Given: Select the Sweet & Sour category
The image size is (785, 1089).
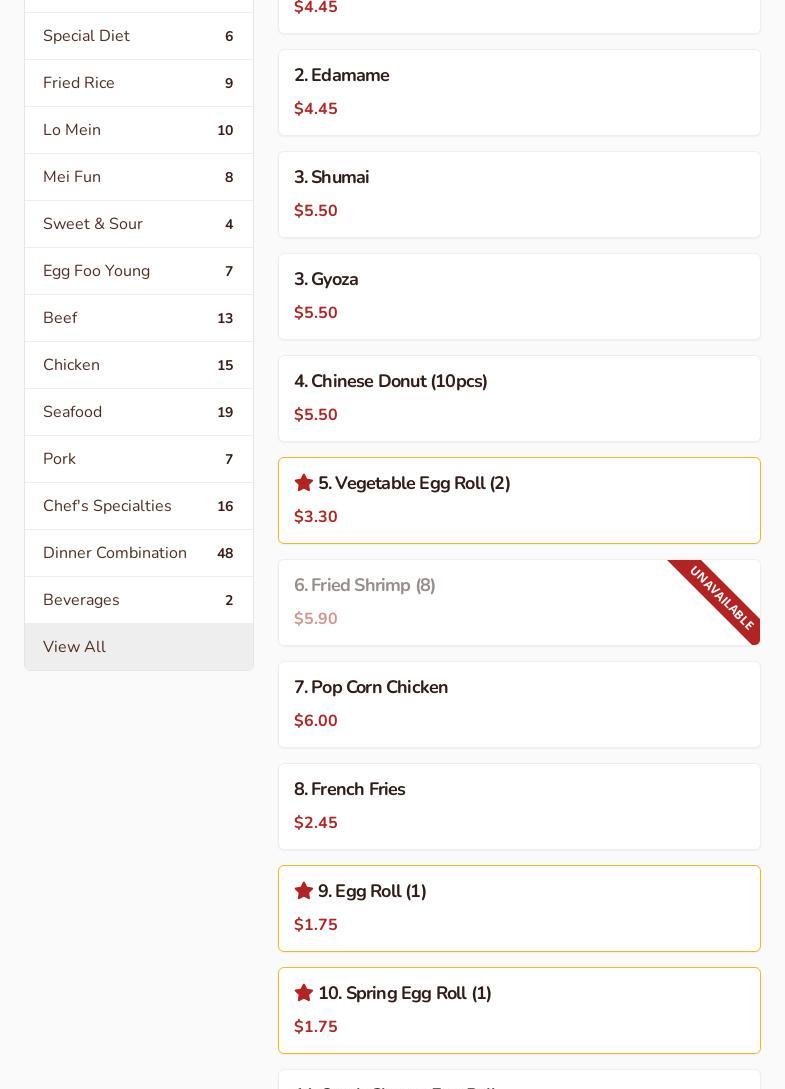Looking at the screenshot, I should click(x=138, y=224).
